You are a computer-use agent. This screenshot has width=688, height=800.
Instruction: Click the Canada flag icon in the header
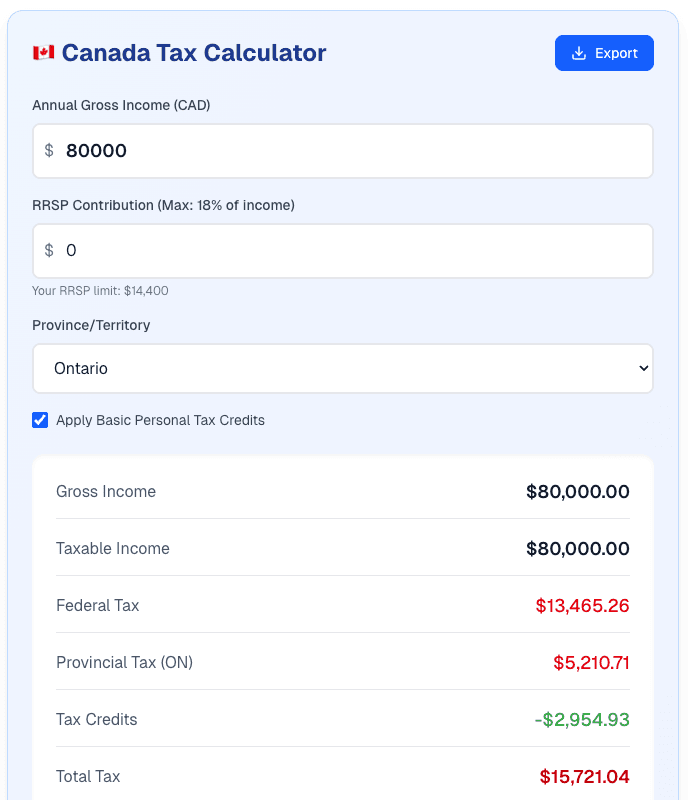[41, 52]
